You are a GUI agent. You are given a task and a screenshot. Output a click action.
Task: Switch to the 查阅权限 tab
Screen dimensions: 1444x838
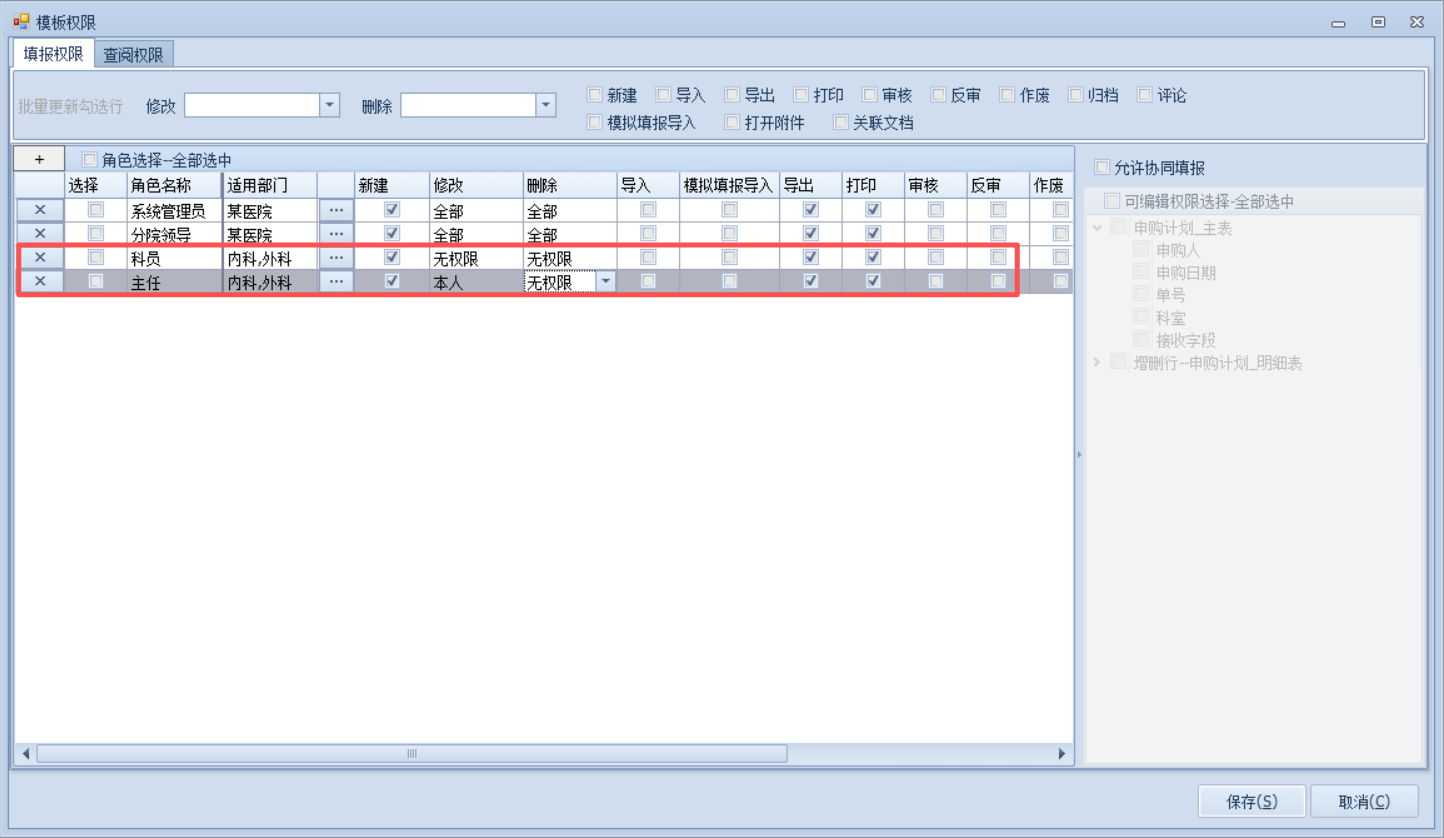click(133, 55)
